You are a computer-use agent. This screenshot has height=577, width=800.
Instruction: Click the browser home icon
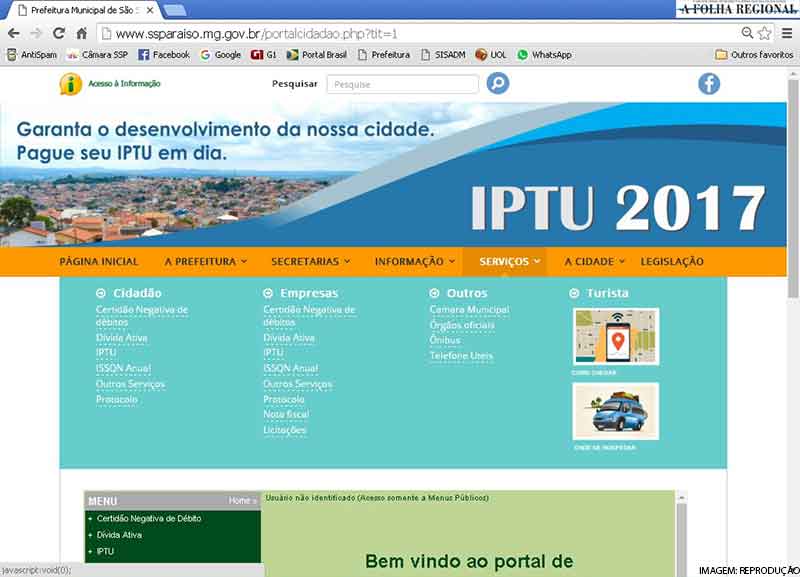(x=82, y=33)
